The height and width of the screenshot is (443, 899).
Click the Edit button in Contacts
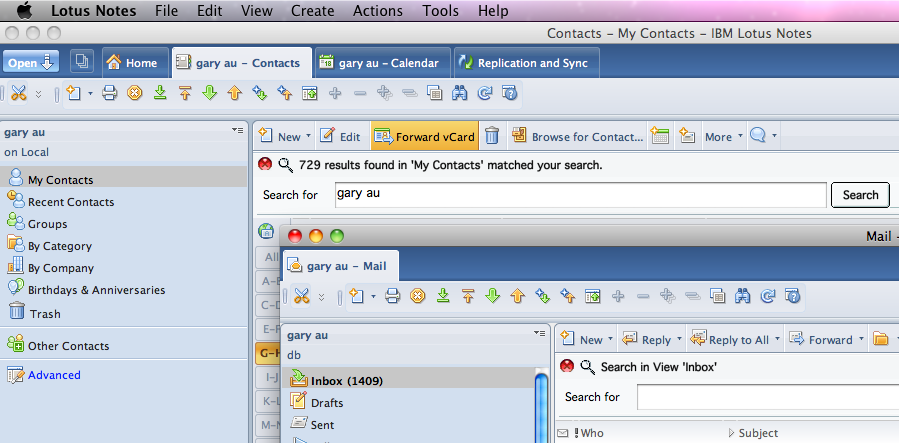341,136
